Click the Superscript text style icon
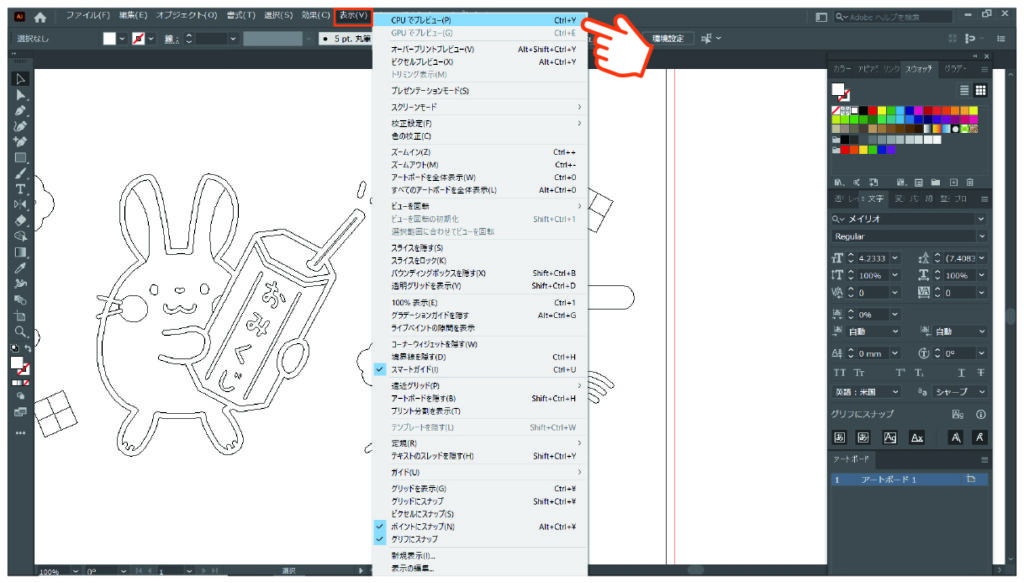1024x583 pixels. tap(901, 373)
